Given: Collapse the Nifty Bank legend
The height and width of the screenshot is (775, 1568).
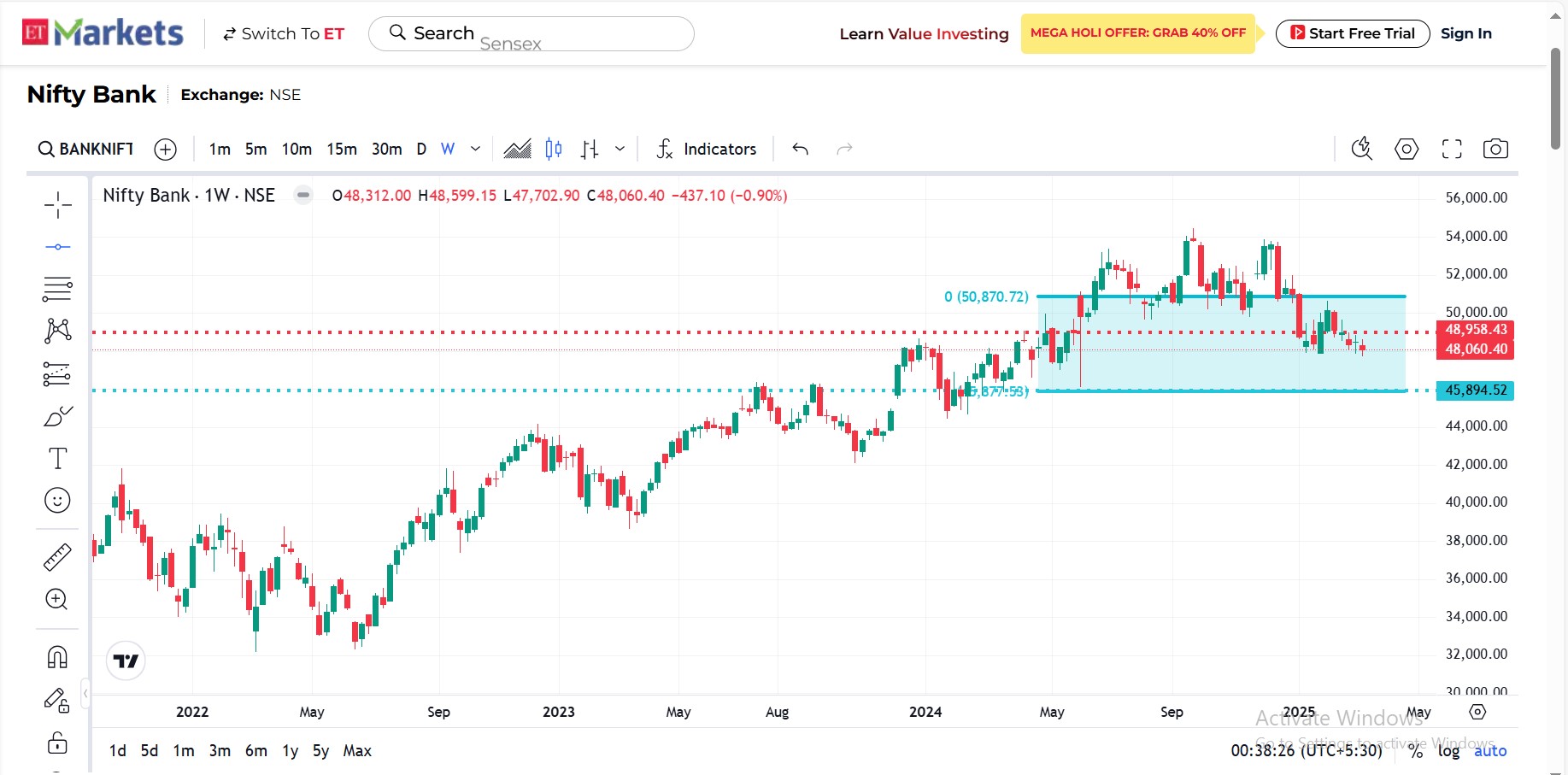Looking at the screenshot, I should tap(303, 195).
